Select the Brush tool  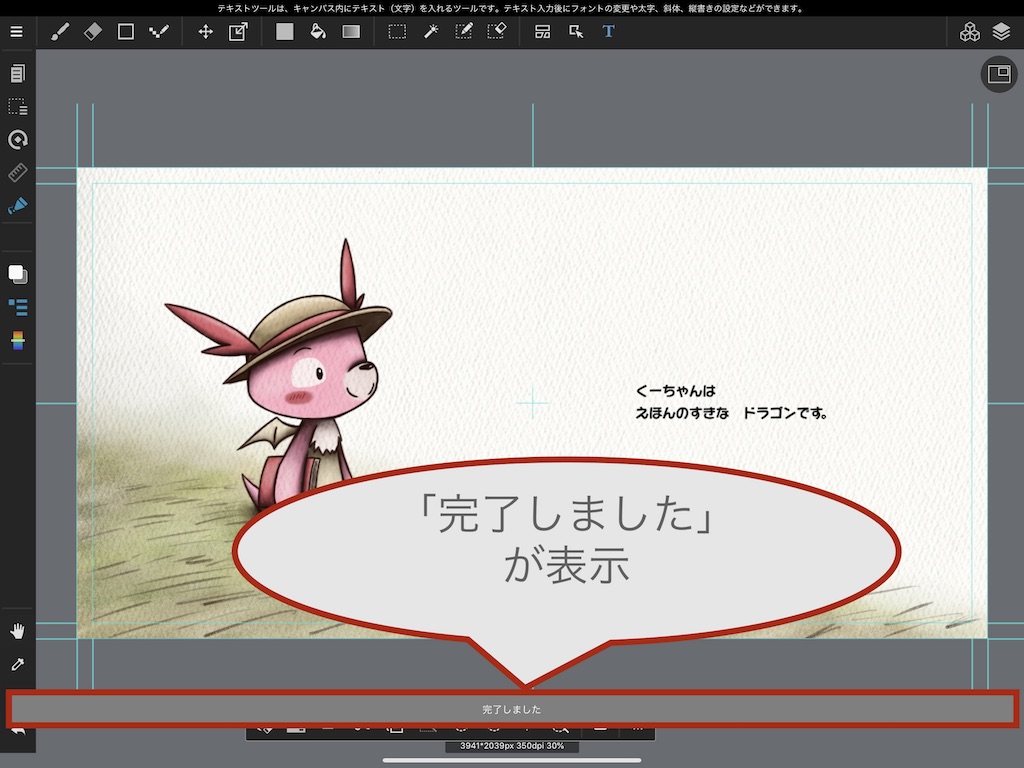click(x=60, y=32)
